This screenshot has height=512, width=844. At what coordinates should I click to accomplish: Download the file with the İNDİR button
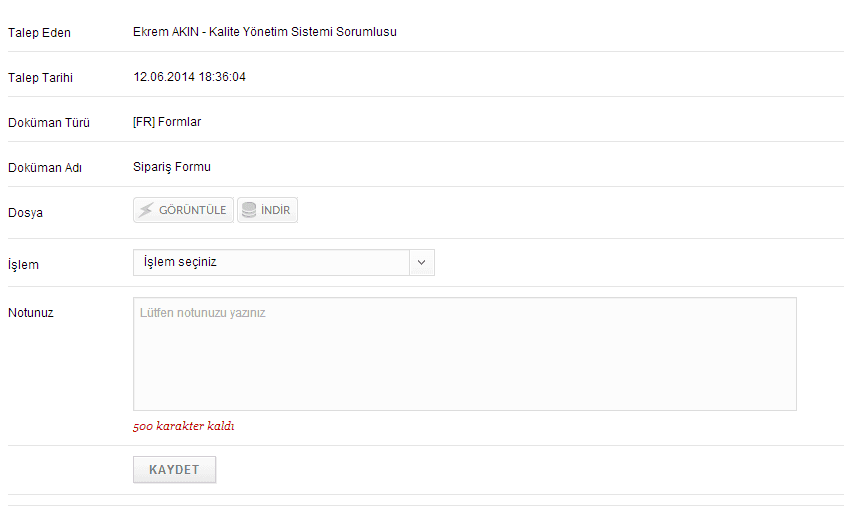[267, 210]
